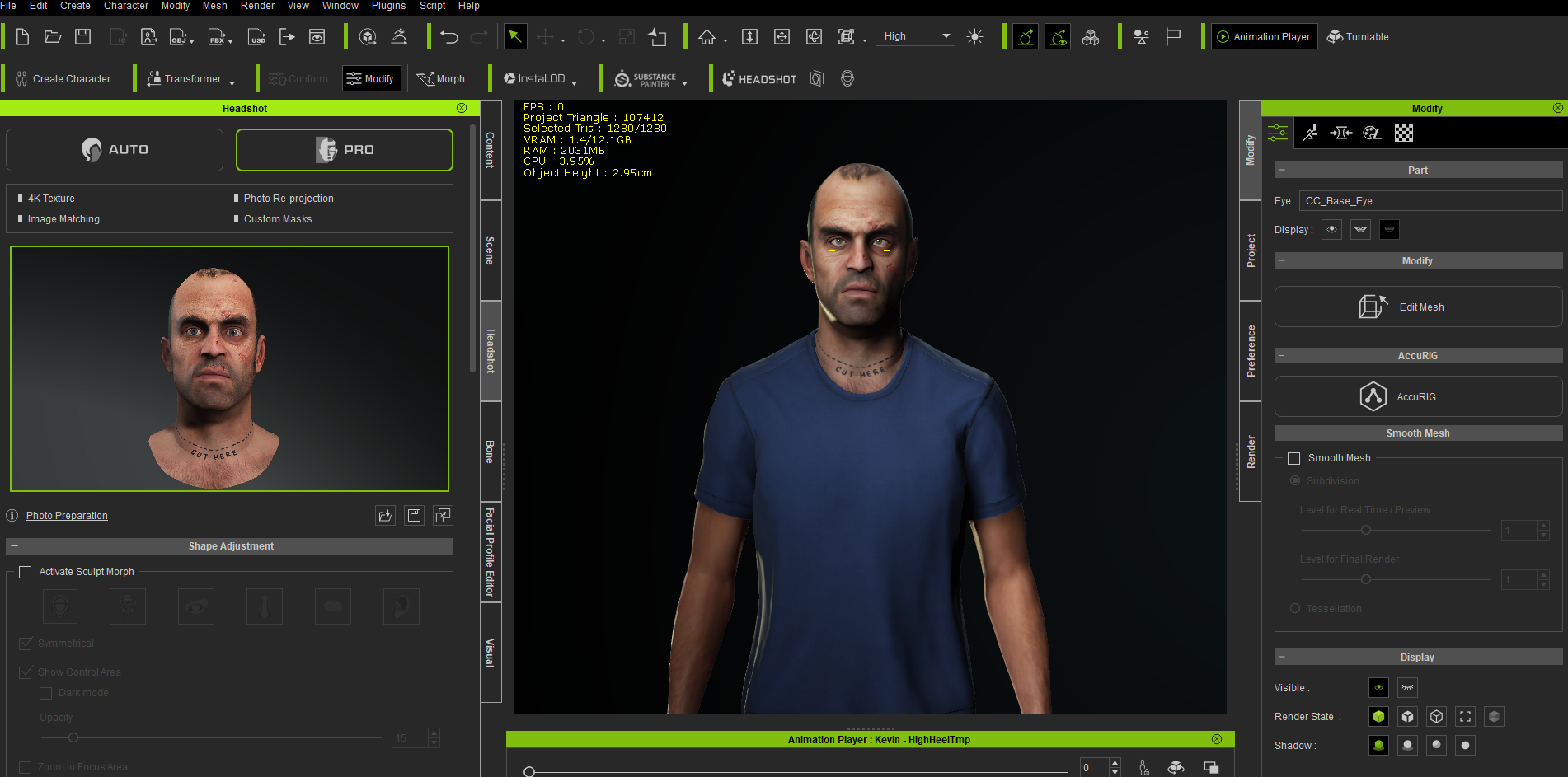Click the animation timeline slider handle

click(529, 772)
